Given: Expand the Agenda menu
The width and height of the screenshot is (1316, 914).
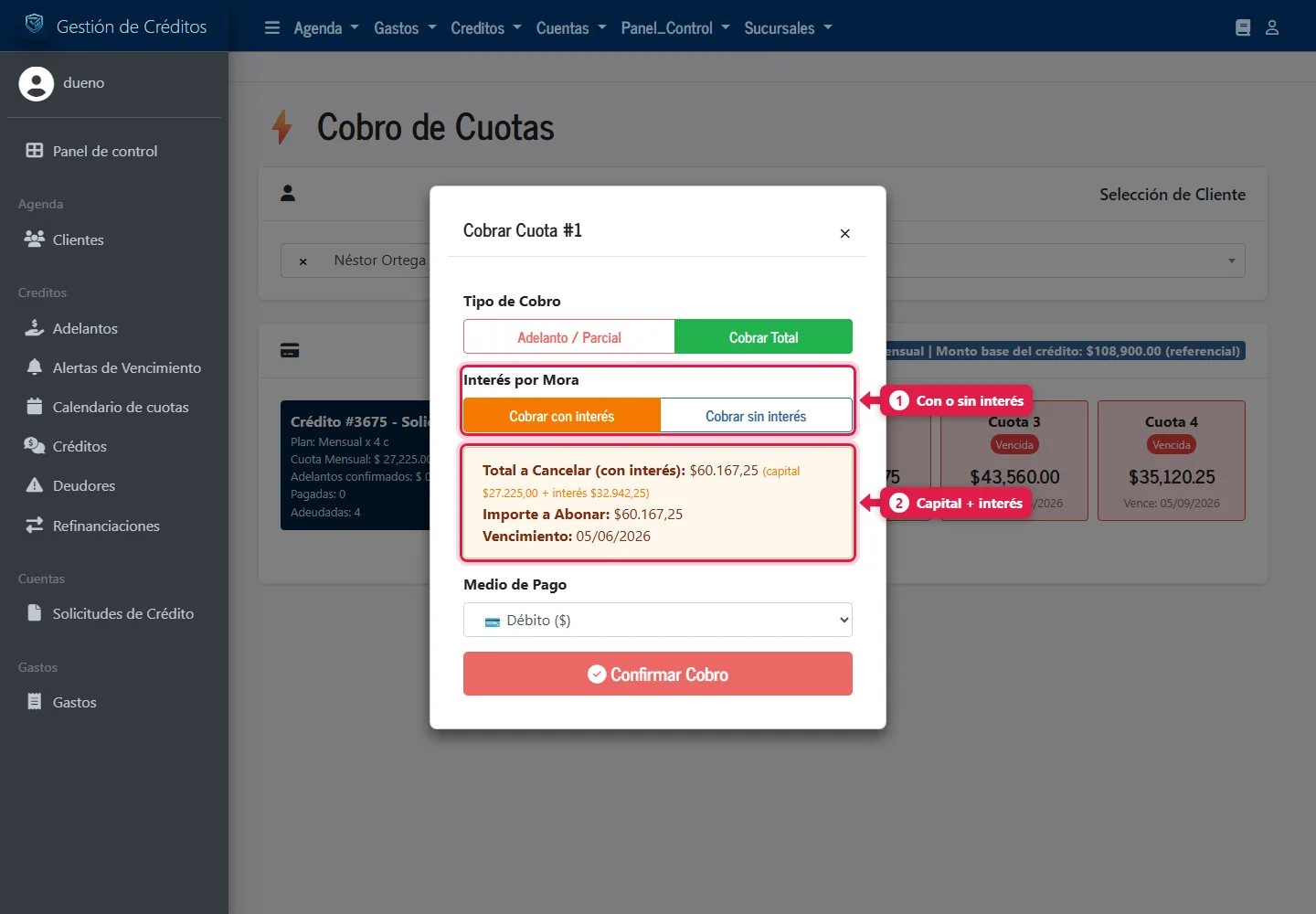Looking at the screenshot, I should tap(326, 28).
